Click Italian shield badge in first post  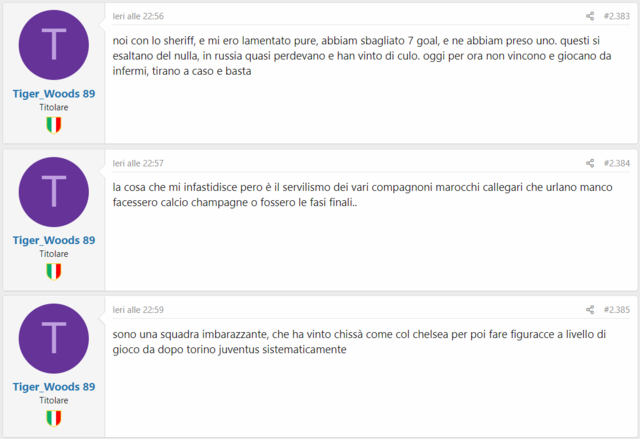[54, 125]
